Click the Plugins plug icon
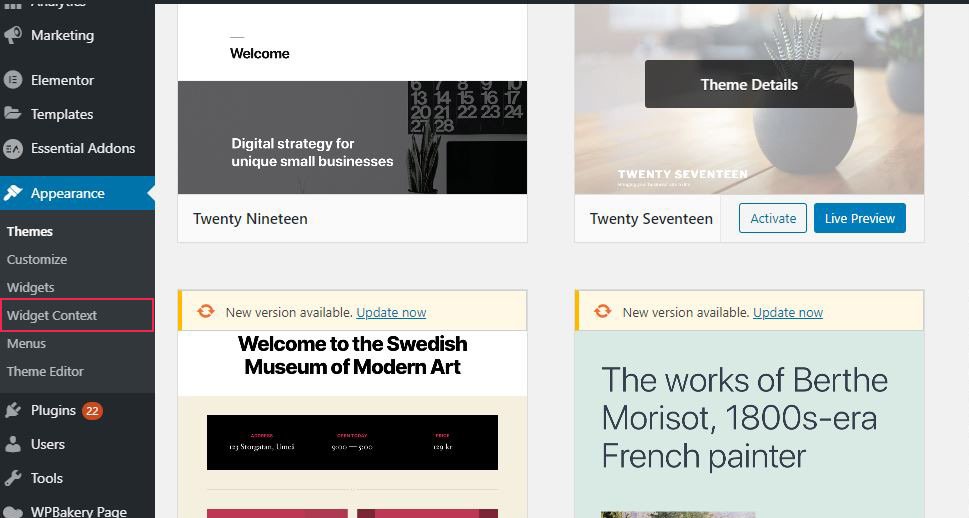Image resolution: width=969 pixels, height=518 pixels. point(13,410)
